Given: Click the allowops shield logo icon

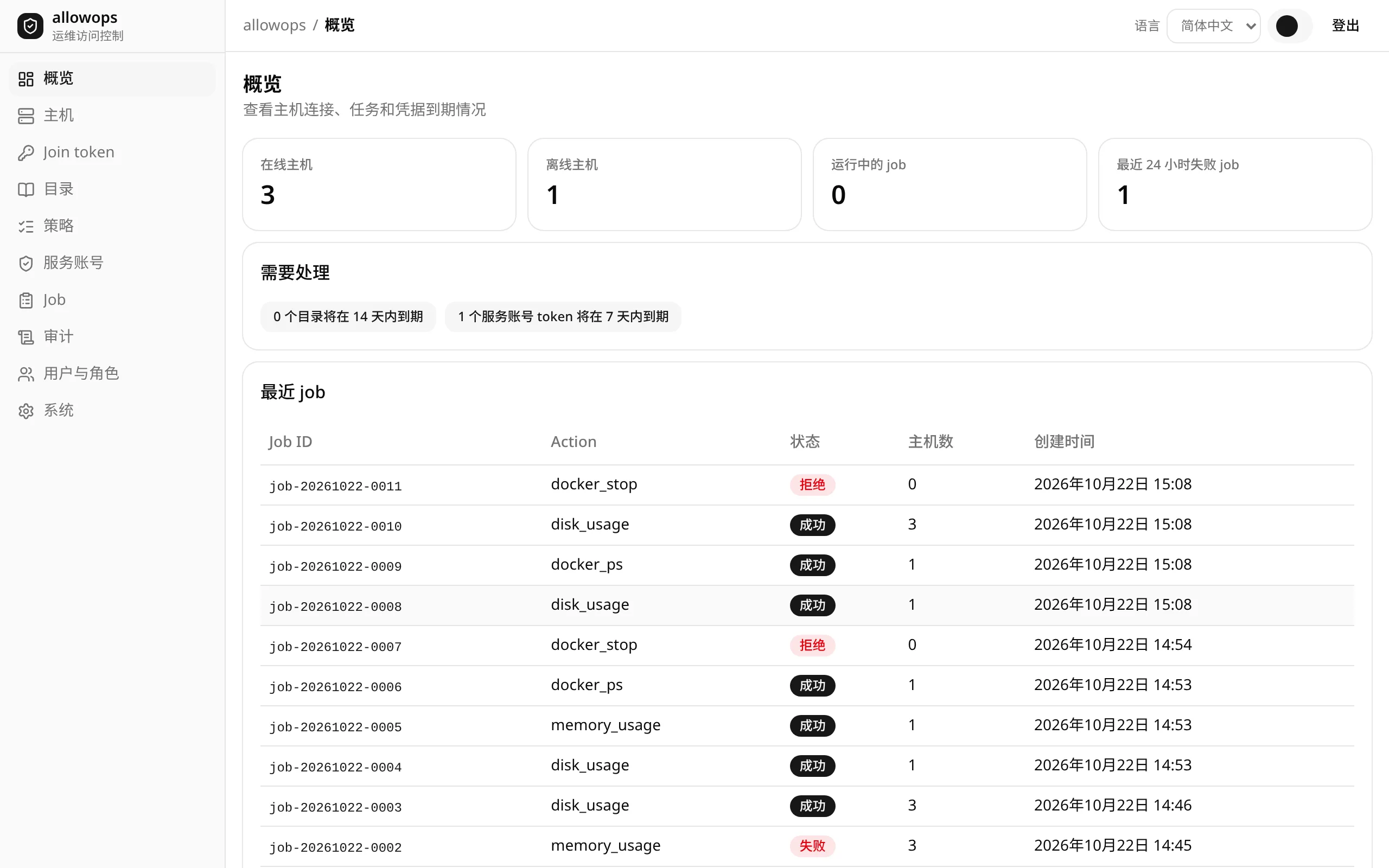Looking at the screenshot, I should click(30, 26).
